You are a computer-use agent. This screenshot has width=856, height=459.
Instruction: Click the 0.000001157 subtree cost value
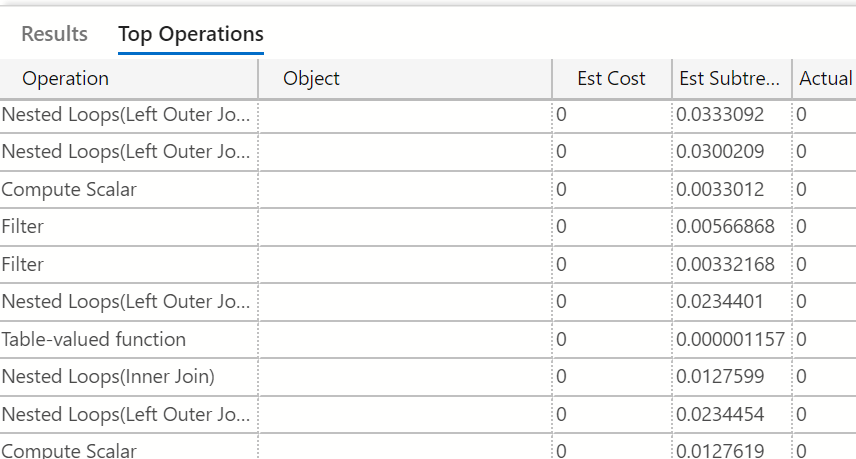click(730, 339)
